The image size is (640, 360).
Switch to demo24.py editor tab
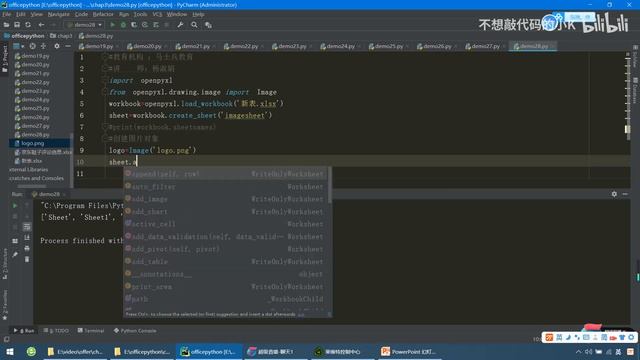point(341,47)
